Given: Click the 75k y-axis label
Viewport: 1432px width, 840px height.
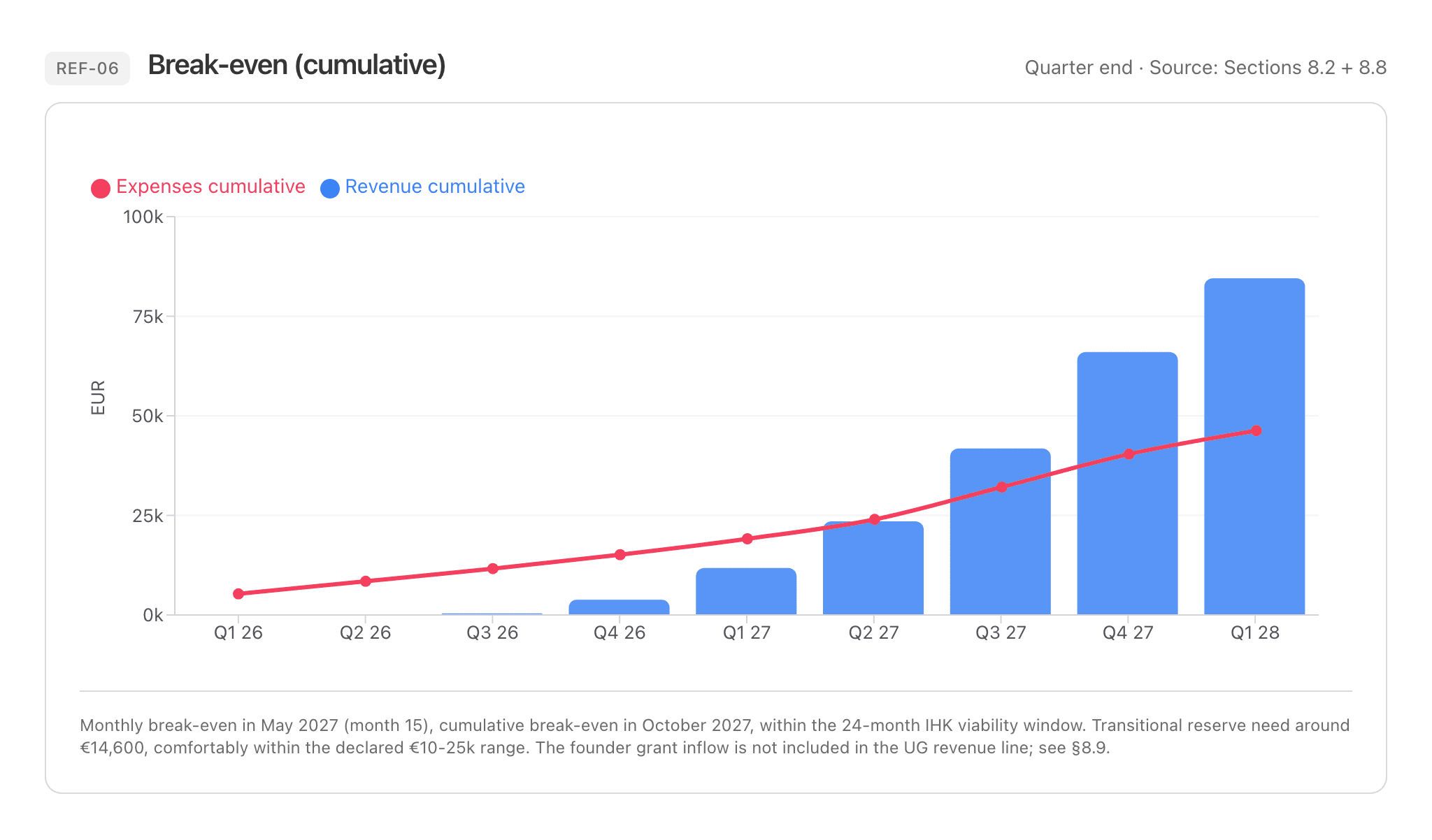Looking at the screenshot, I should [148, 317].
